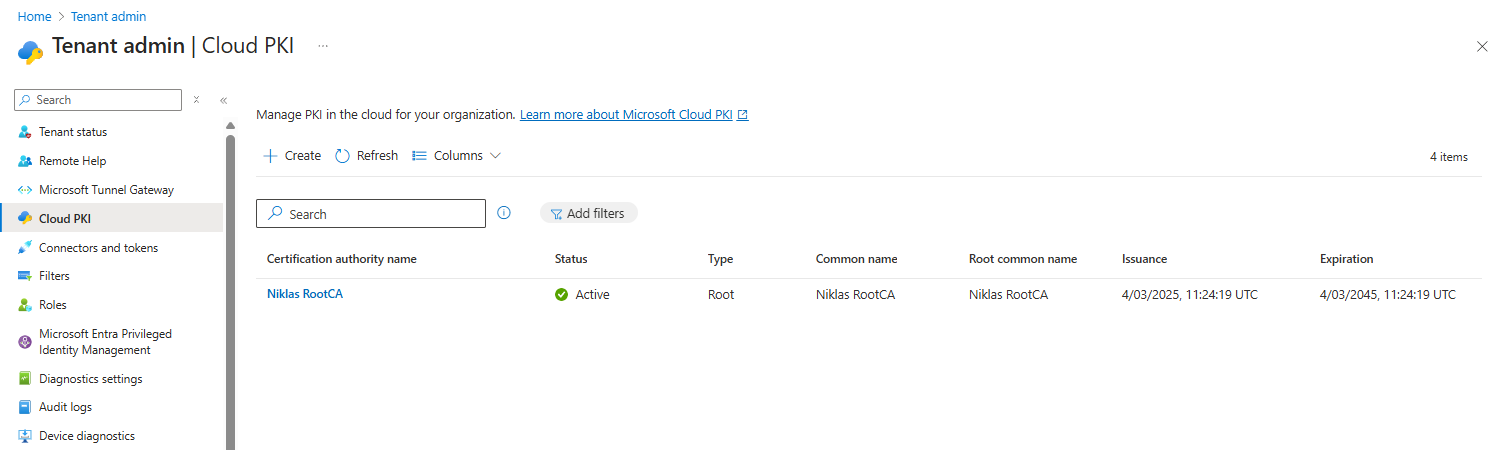This screenshot has width=1492, height=450.
Task: Open Roles via its sidebar icon
Action: 25,305
